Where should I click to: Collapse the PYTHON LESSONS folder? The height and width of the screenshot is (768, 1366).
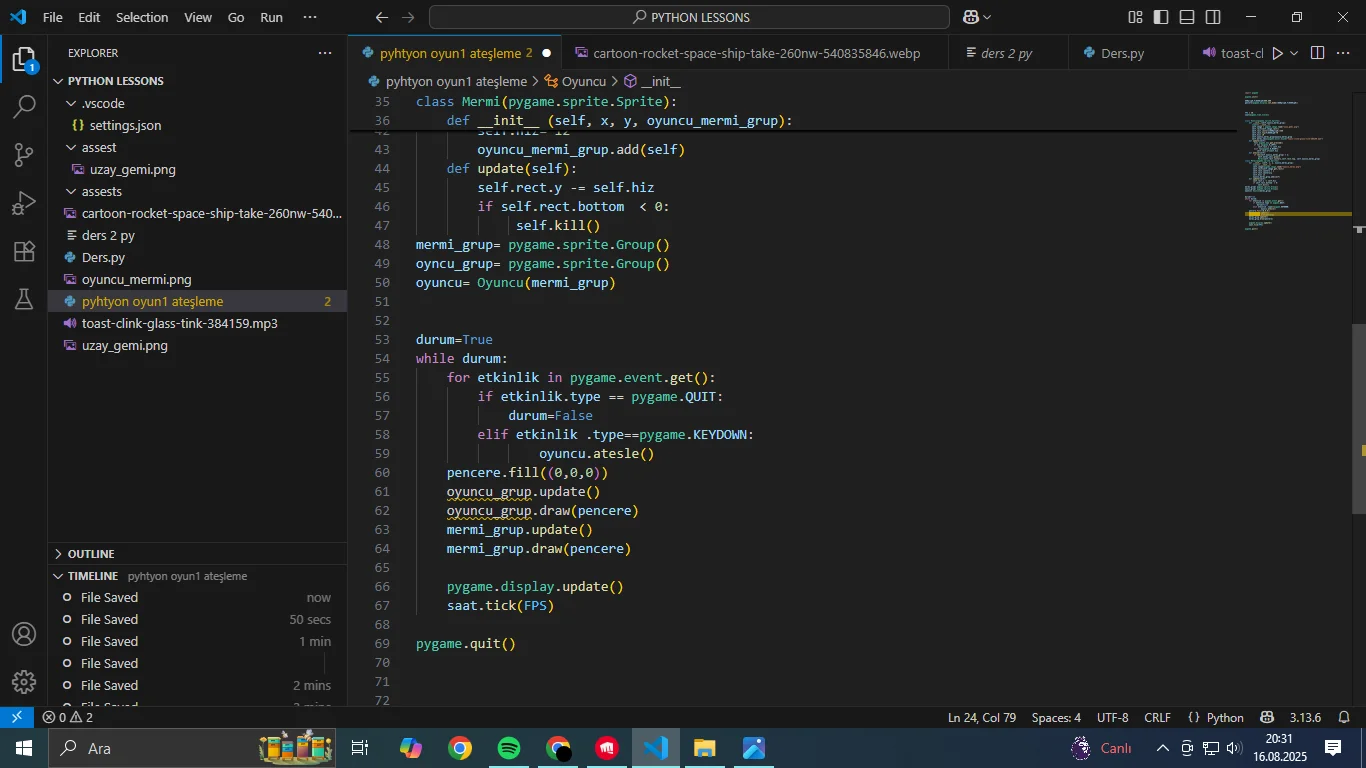[x=60, y=80]
